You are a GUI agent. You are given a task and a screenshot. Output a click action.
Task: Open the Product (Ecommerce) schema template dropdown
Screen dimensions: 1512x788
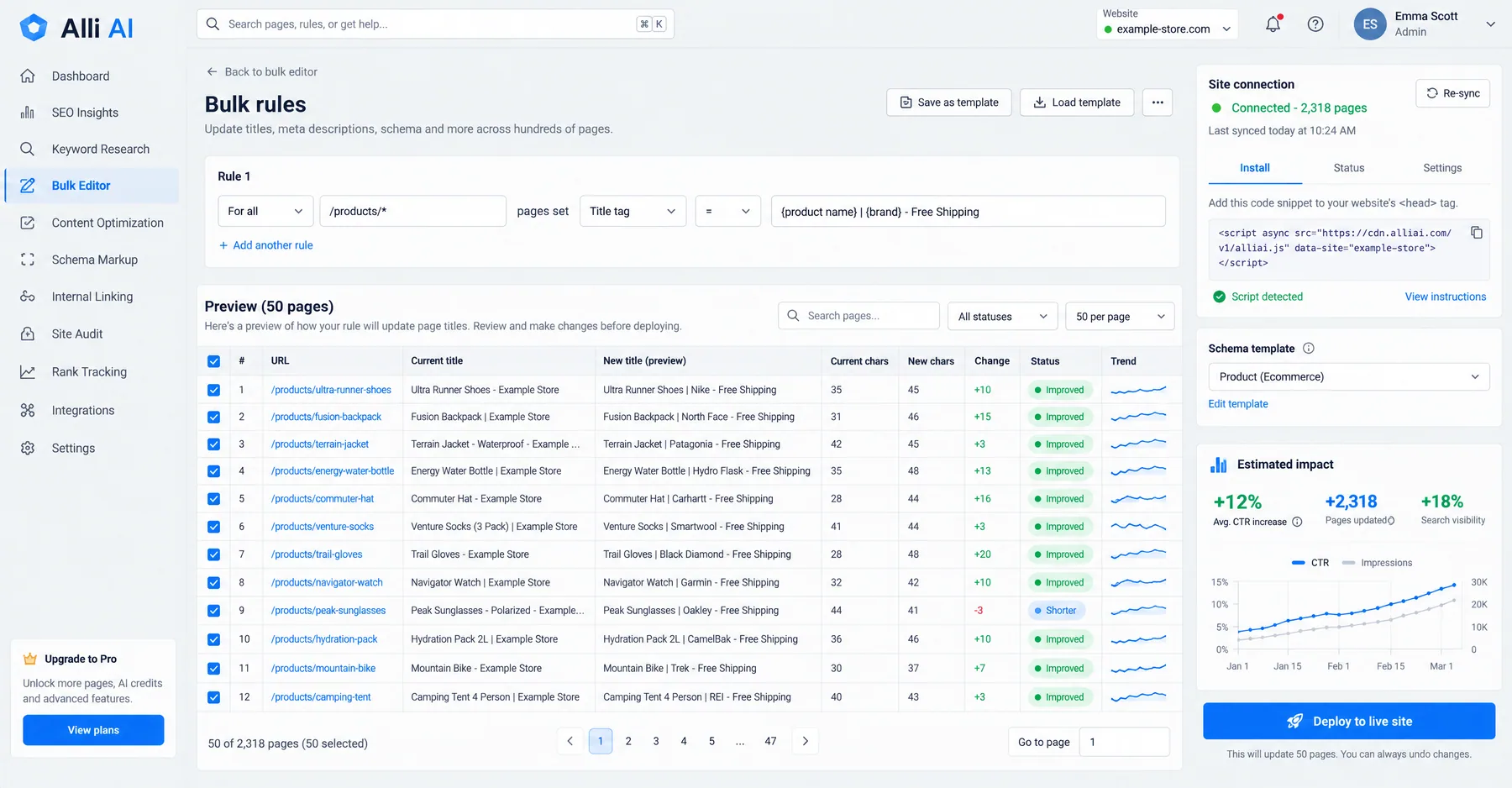pyautogui.click(x=1348, y=376)
